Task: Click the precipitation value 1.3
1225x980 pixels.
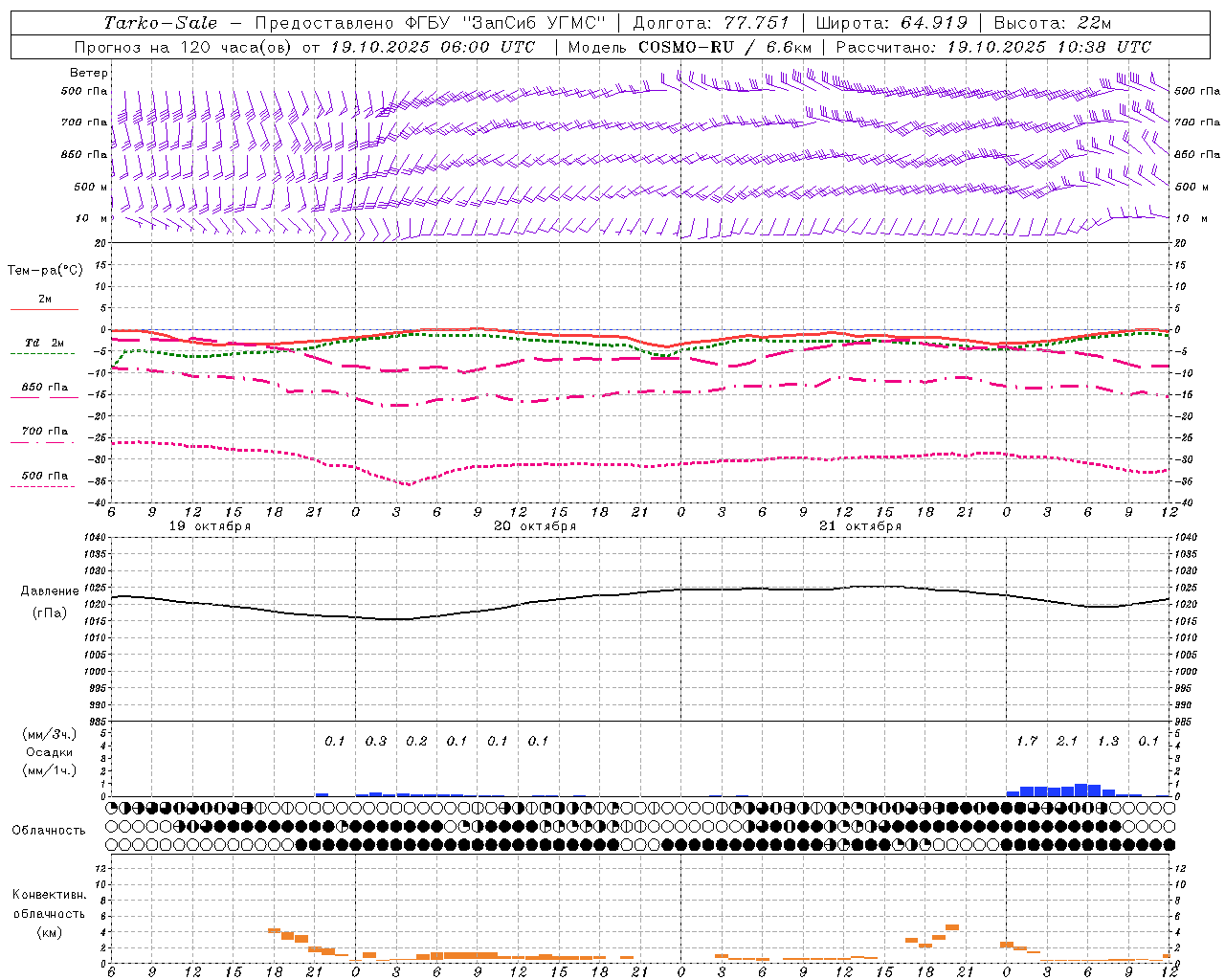Action: point(1108,741)
